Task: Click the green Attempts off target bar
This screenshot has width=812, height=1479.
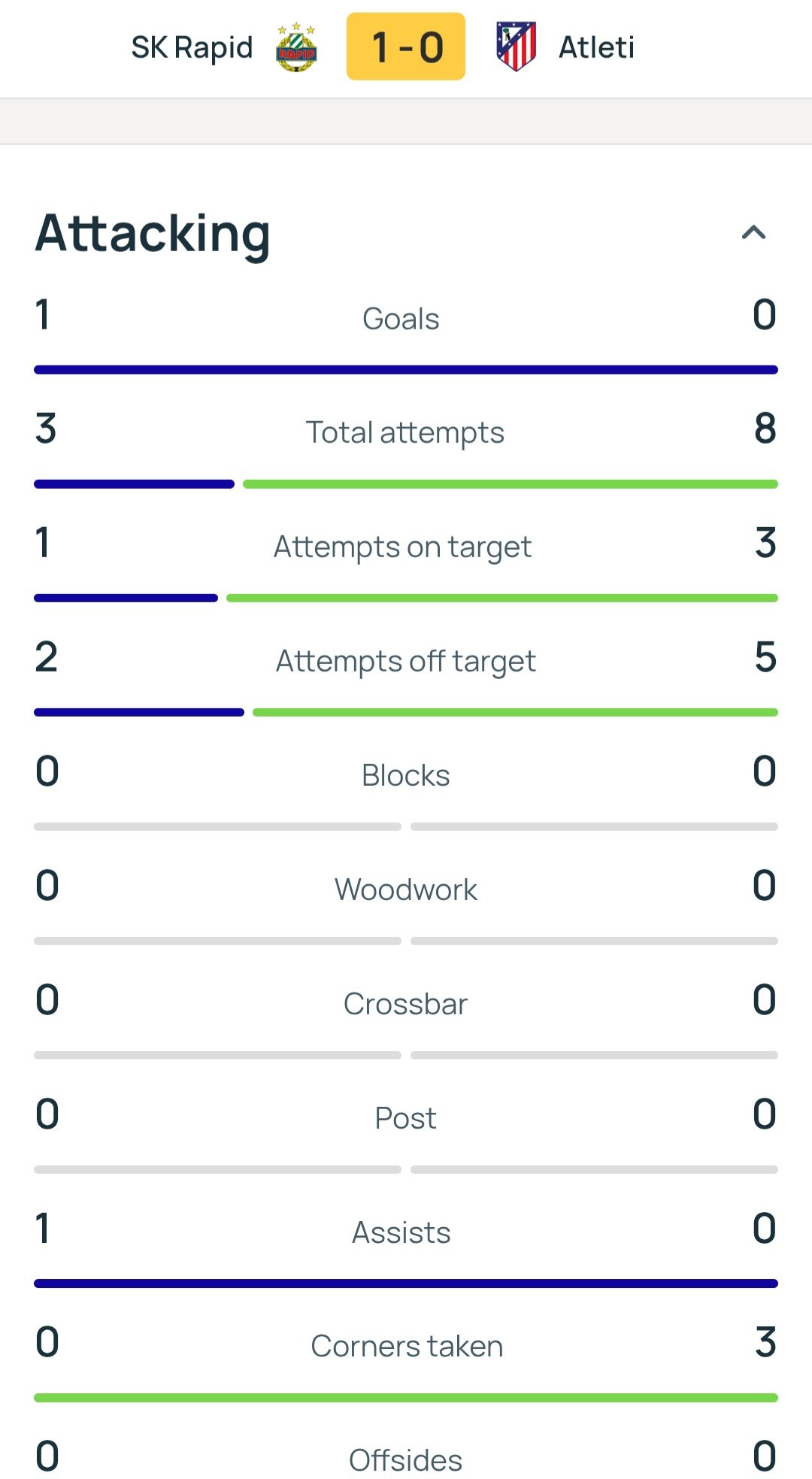Action: click(x=515, y=712)
